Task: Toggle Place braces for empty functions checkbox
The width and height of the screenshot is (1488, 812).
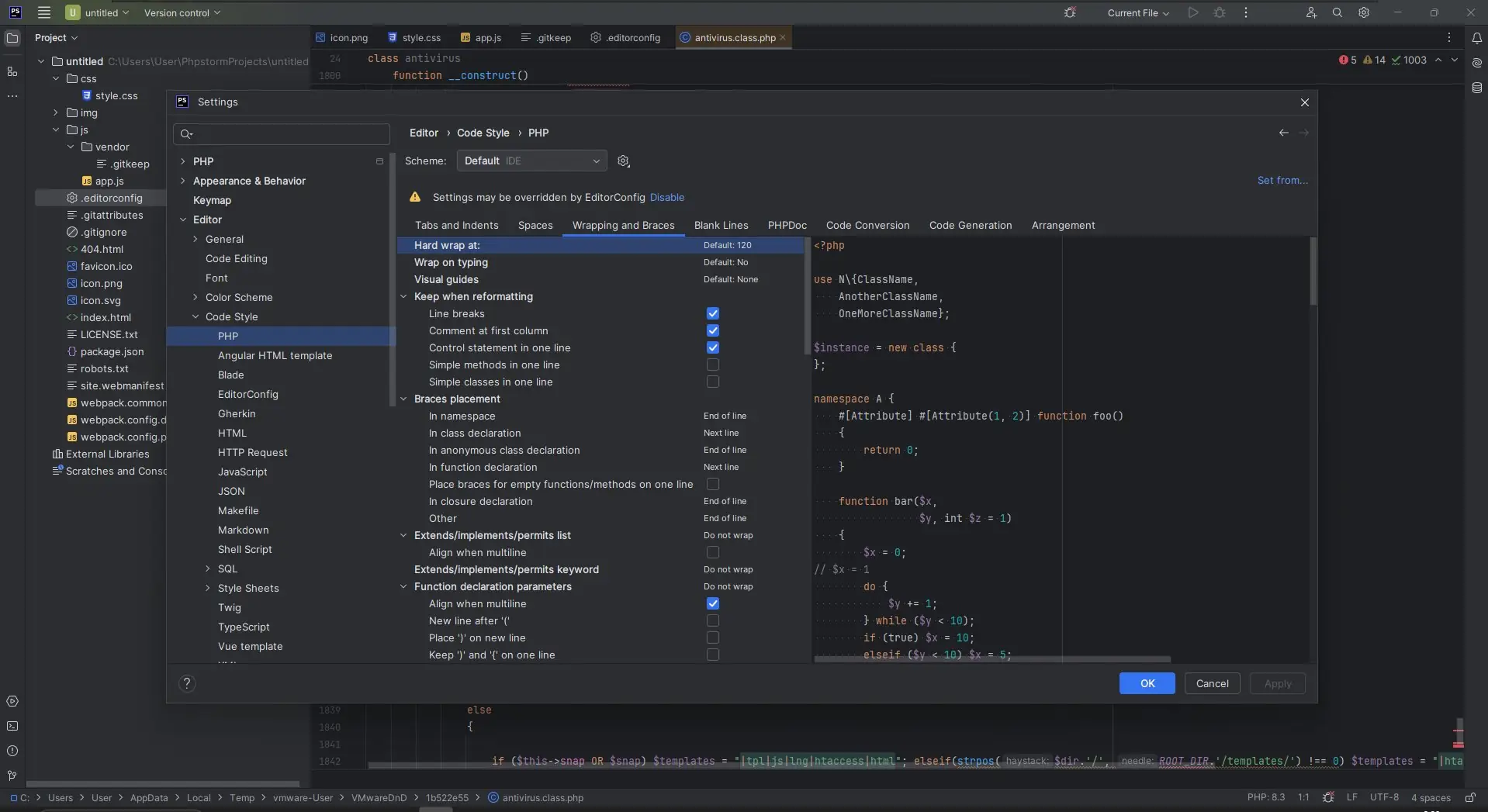Action: point(712,484)
